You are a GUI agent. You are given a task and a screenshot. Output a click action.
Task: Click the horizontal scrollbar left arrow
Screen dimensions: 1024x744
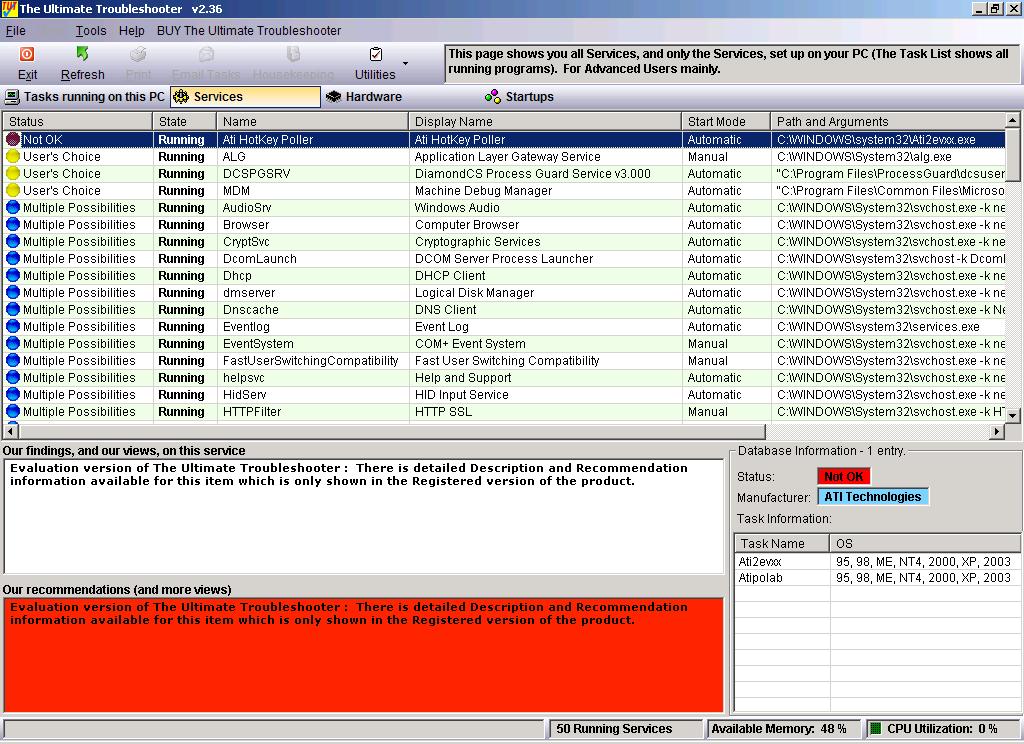[x=10, y=431]
